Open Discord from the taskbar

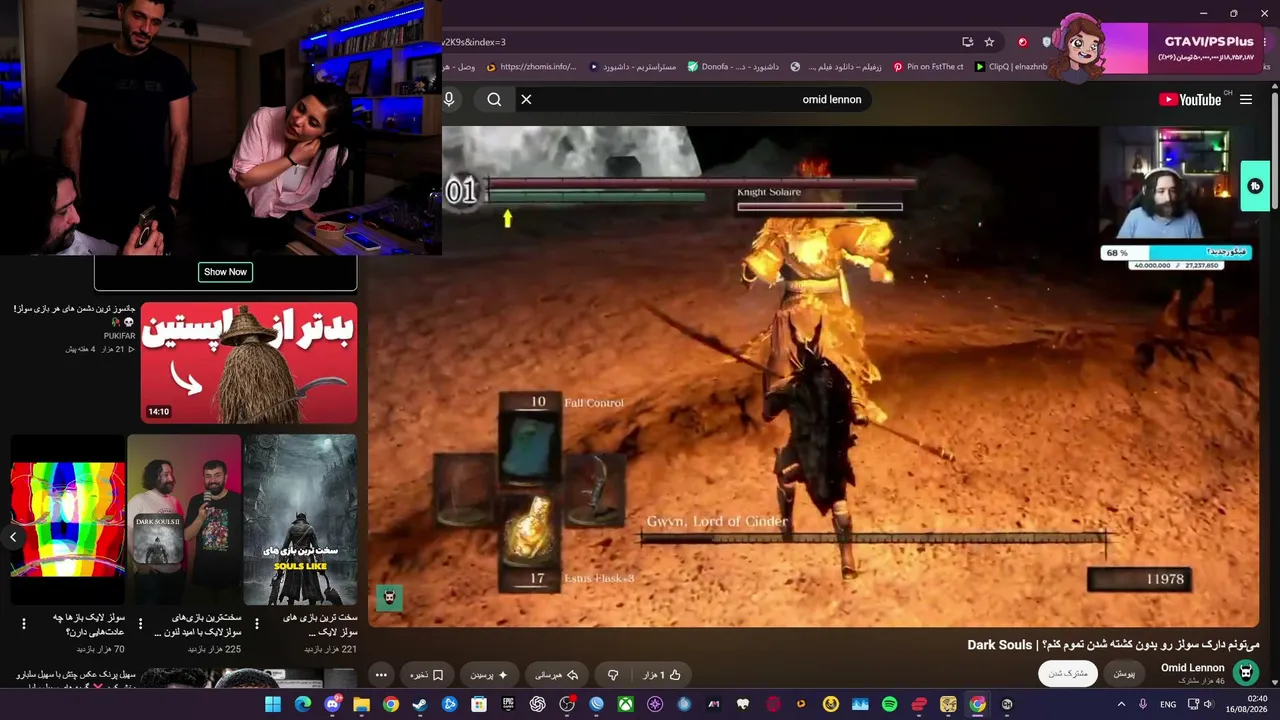(332, 705)
